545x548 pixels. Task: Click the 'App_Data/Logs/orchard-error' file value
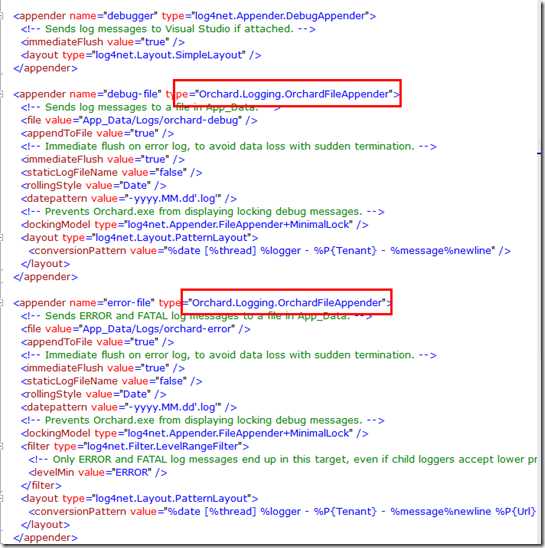(156, 329)
